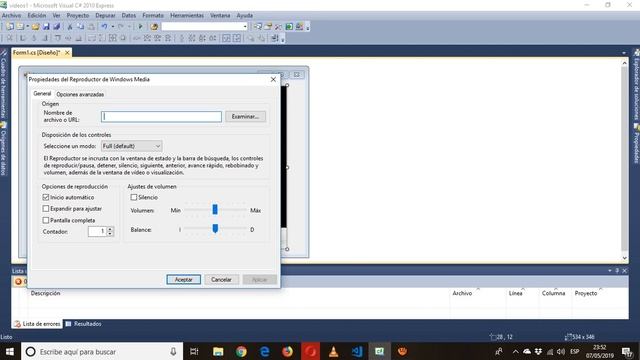
Task: Expand the Add New Item dropdown arrow
Action: click(27, 27)
